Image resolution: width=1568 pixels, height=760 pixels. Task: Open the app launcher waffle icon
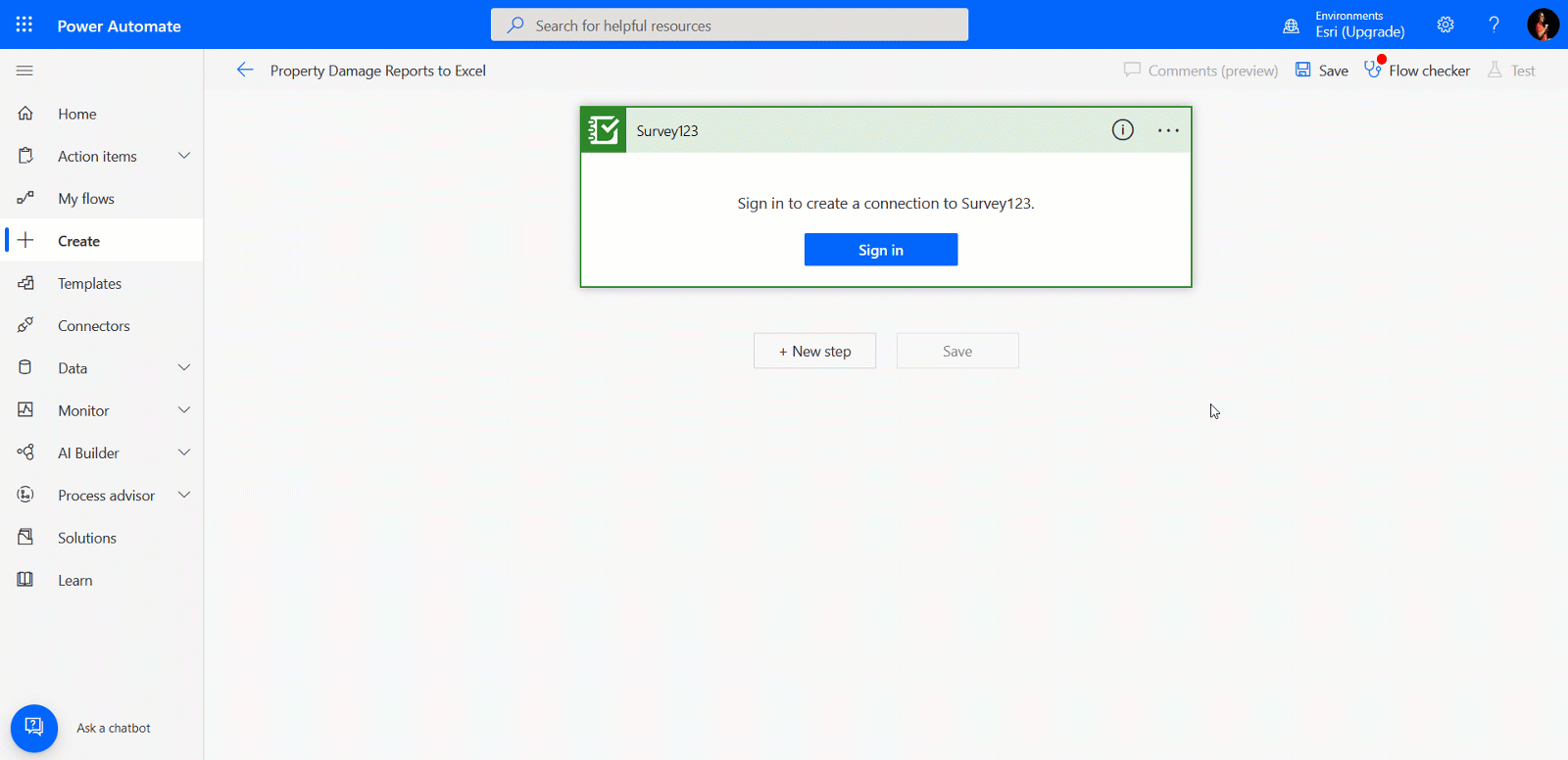[24, 24]
